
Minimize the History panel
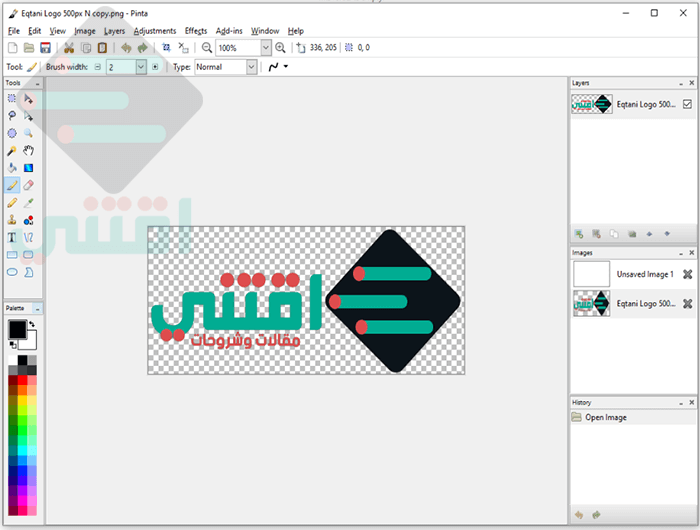pyautogui.click(x=681, y=403)
